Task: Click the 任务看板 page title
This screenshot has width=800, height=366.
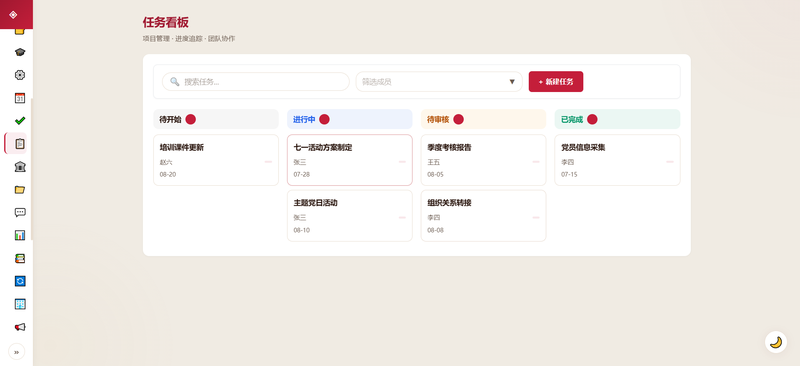Action: (166, 22)
